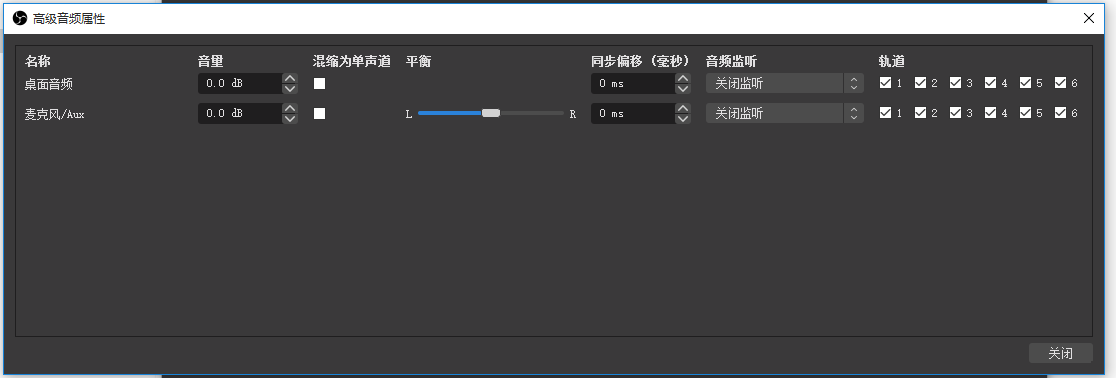Decrease the 桌面音频 volume with the down arrow
1116x378 pixels.
(290, 89)
